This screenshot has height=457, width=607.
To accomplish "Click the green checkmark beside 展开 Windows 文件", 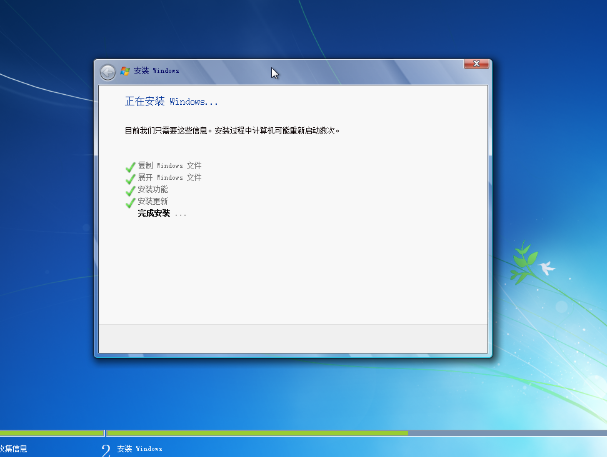I will pos(130,178).
